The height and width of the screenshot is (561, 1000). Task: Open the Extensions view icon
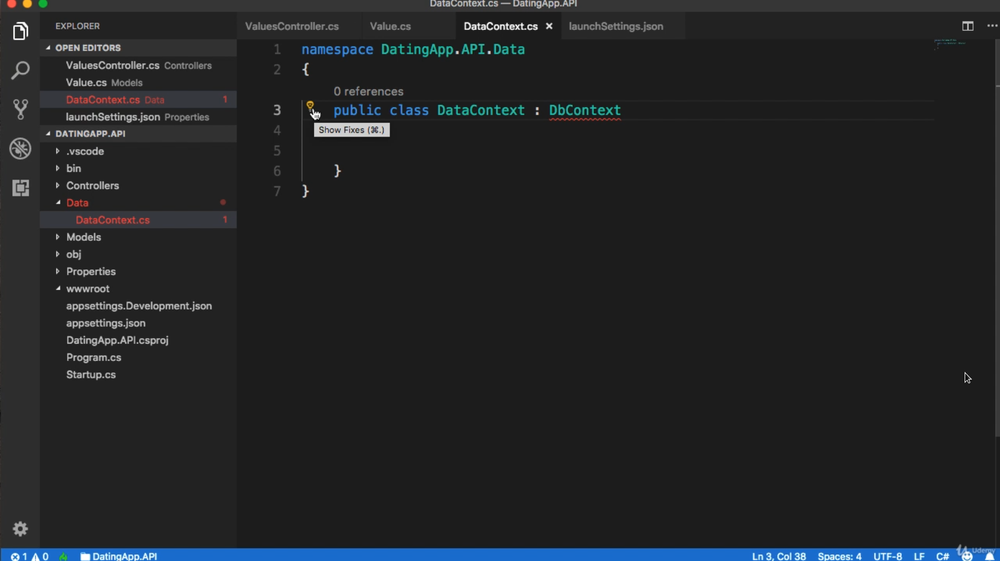point(20,187)
